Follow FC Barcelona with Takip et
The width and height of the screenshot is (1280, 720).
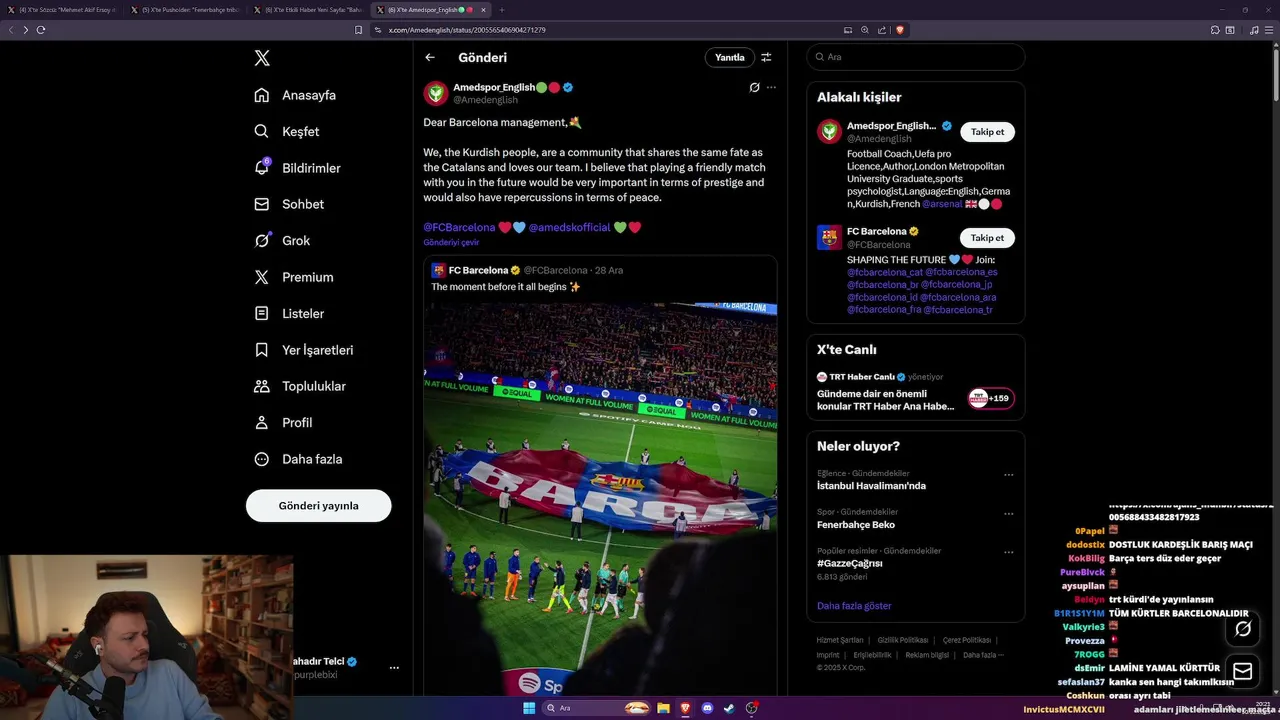987,238
